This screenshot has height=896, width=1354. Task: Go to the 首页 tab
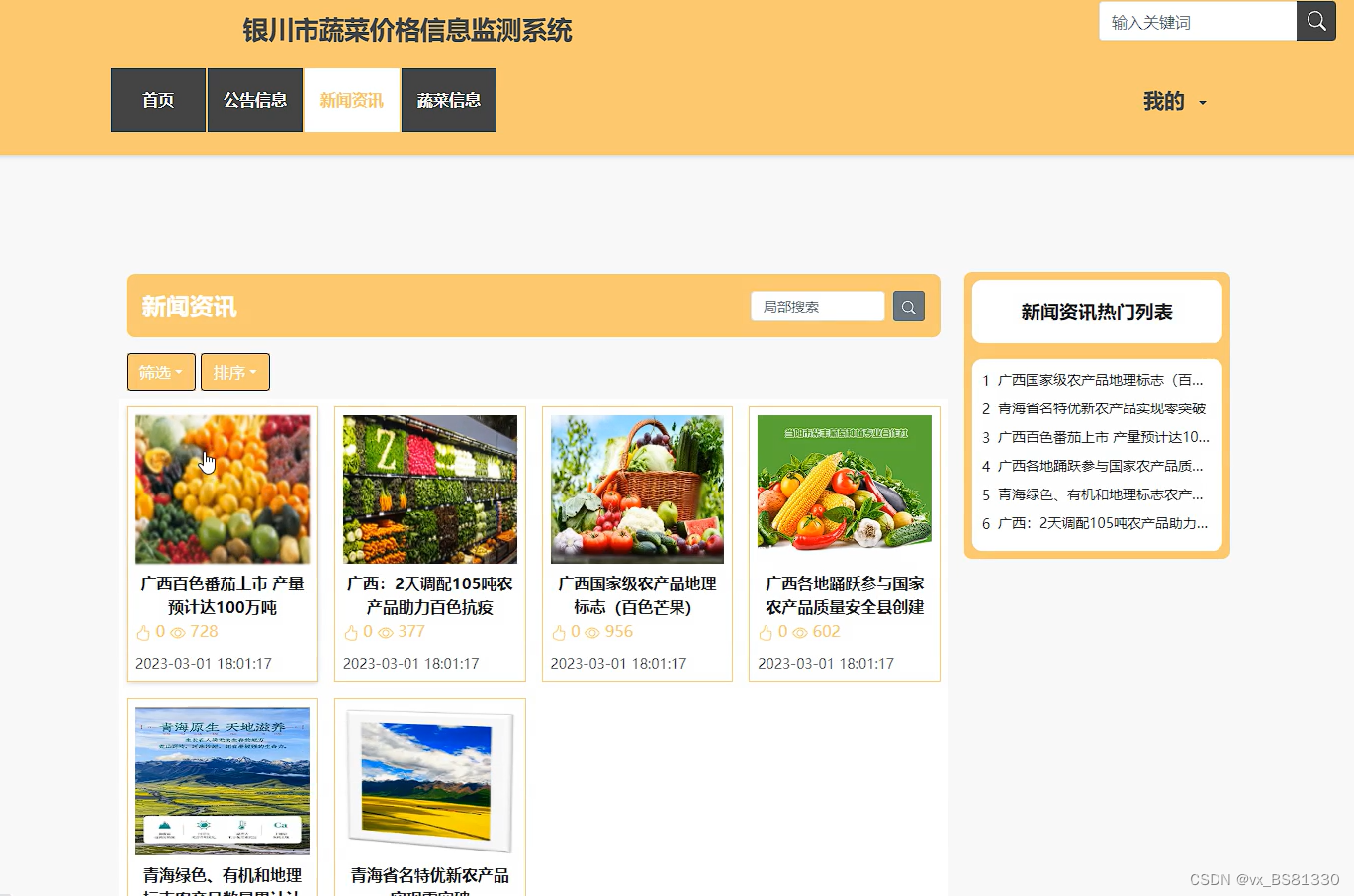click(x=158, y=100)
